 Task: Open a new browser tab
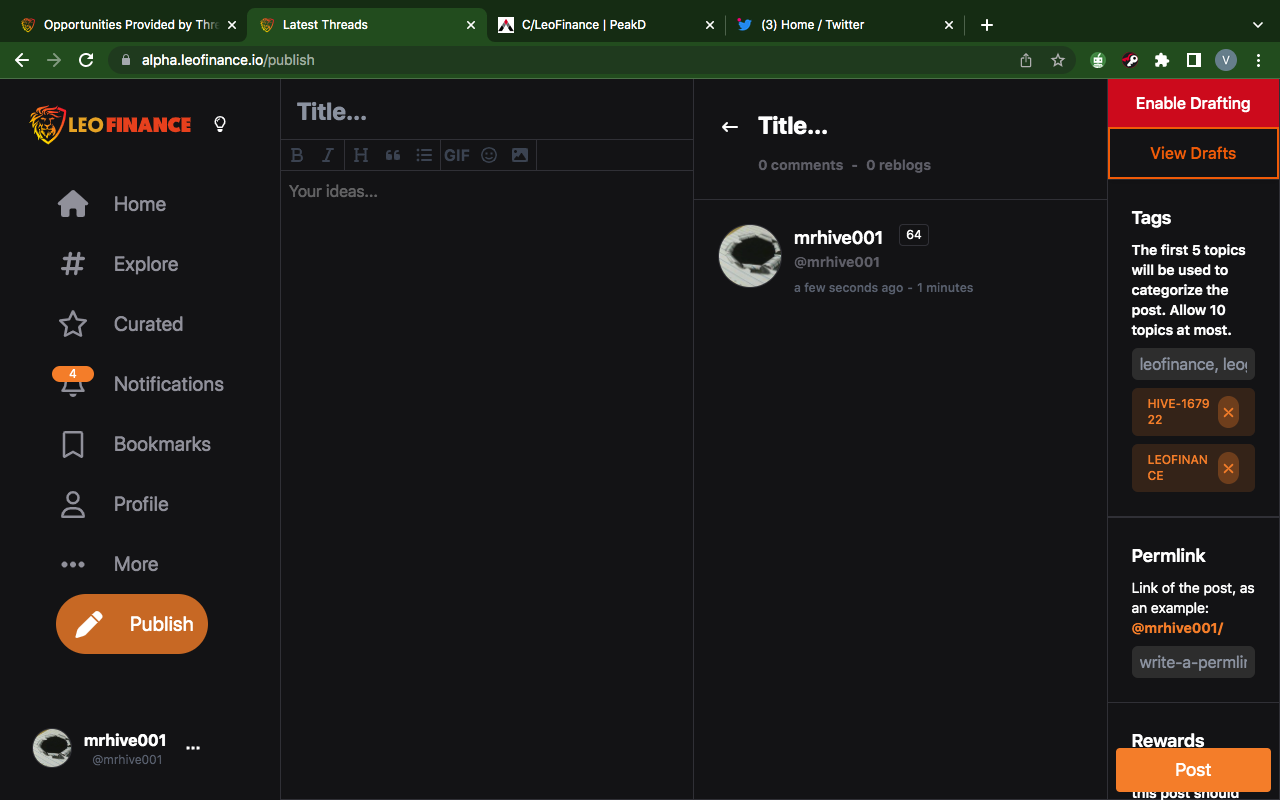tap(987, 25)
